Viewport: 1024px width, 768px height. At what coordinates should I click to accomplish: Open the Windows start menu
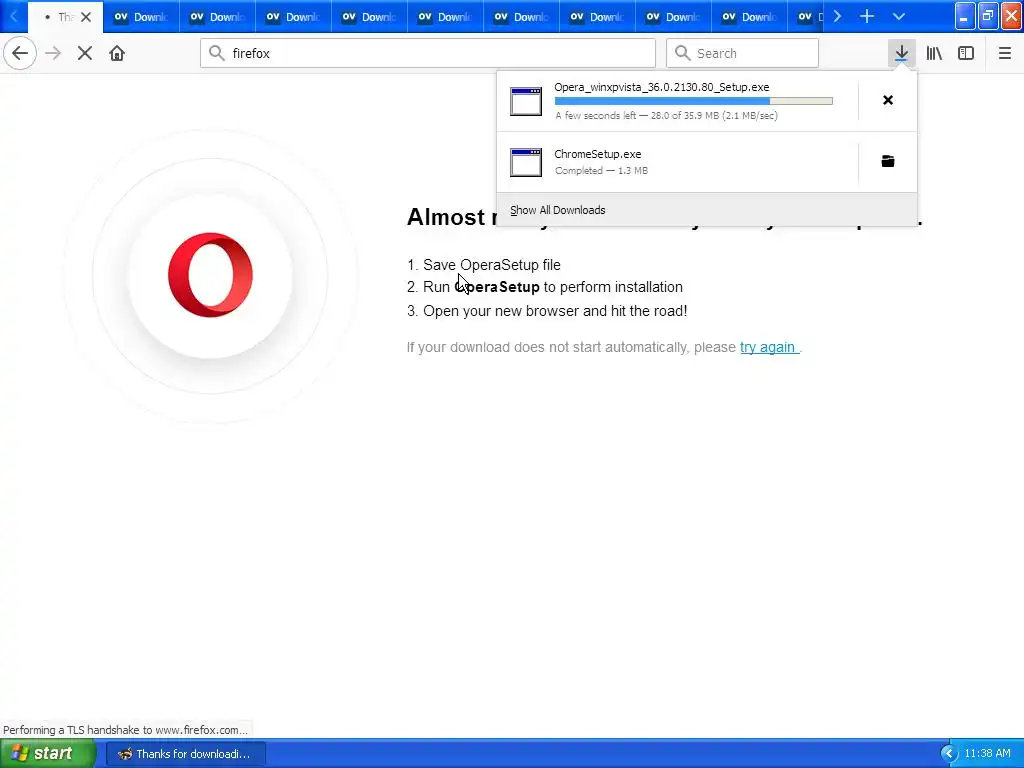pos(47,753)
